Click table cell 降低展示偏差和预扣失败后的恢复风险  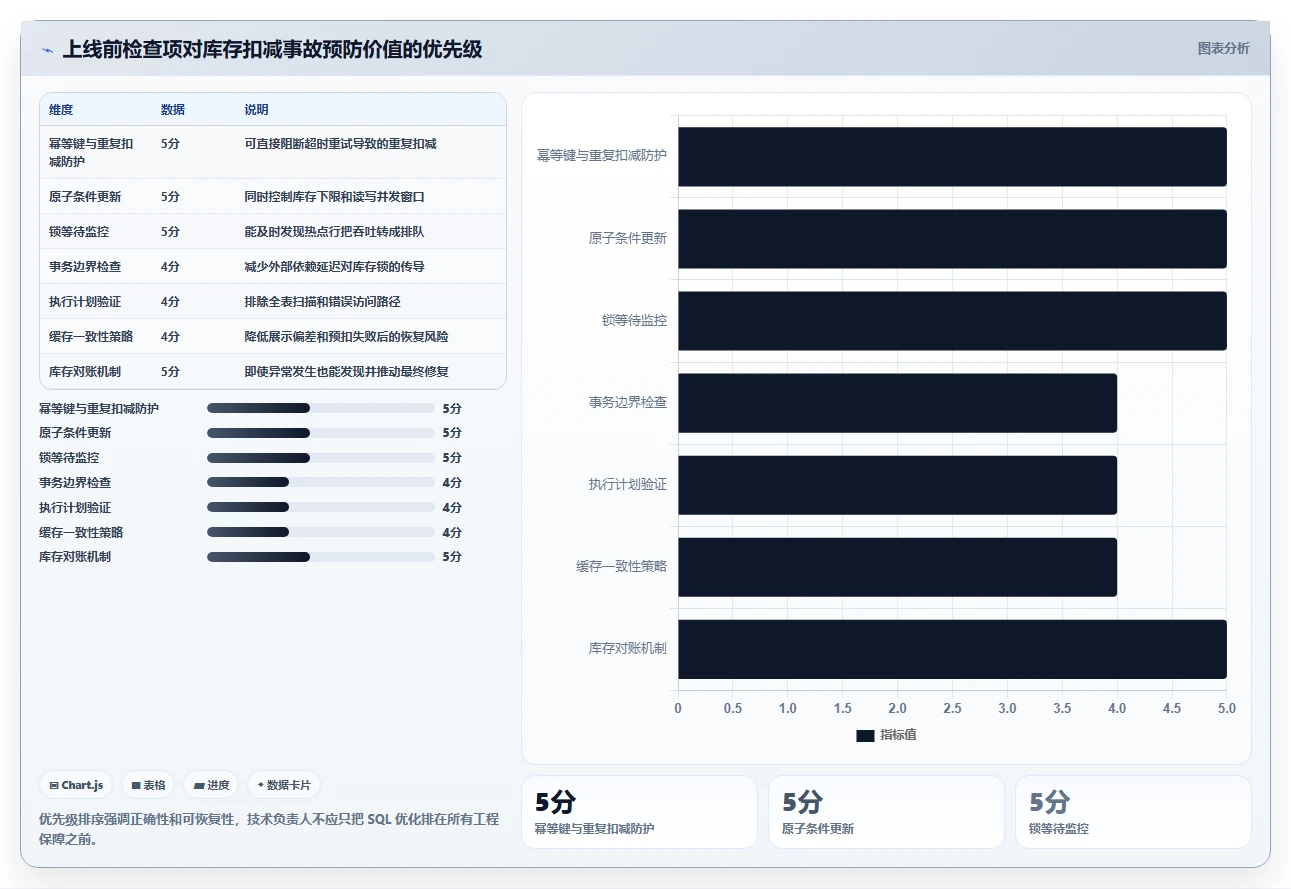click(x=347, y=337)
